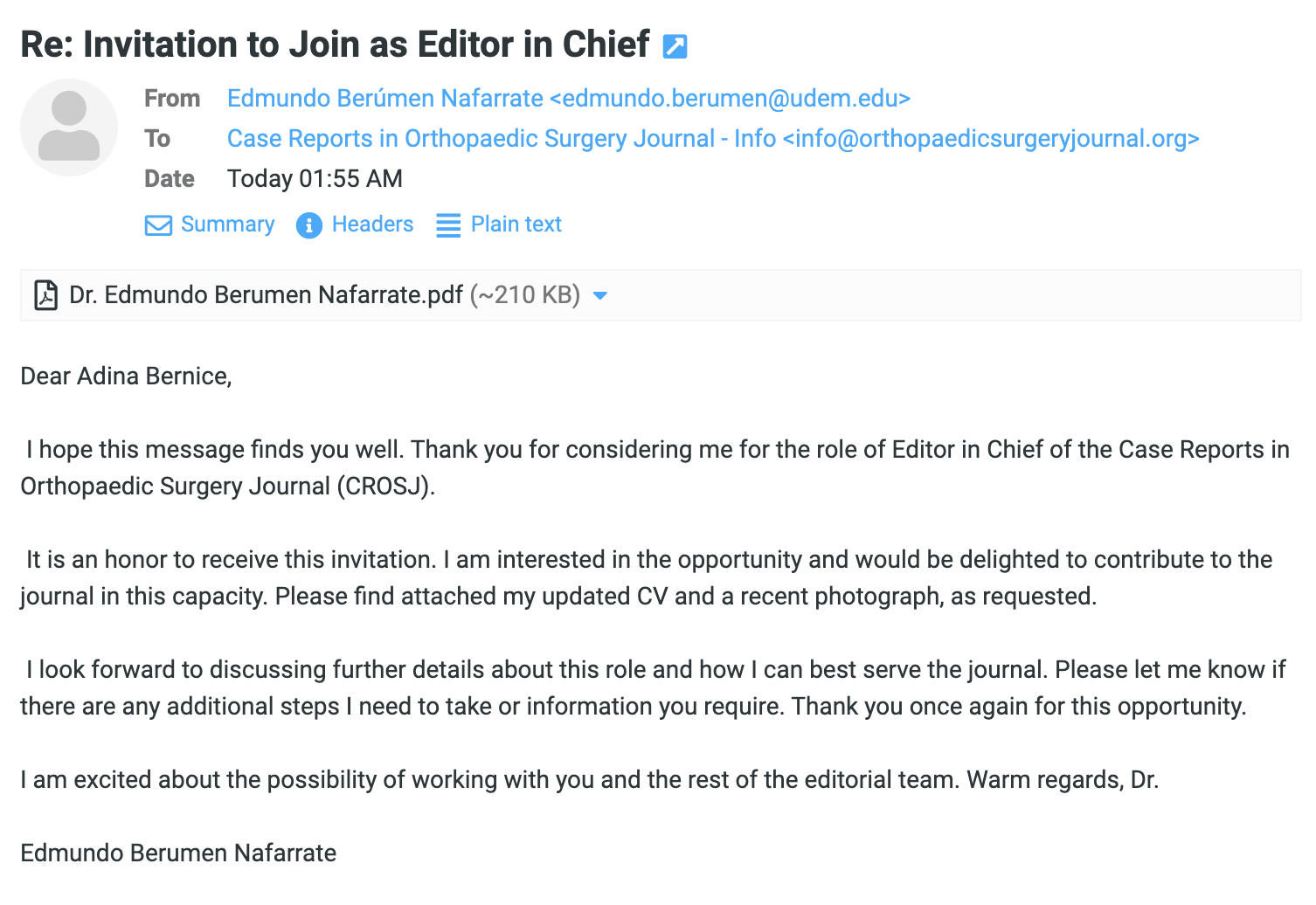This screenshot has width=1316, height=905.
Task: Expand the attachment options dropdown arrow
Action: point(600,296)
